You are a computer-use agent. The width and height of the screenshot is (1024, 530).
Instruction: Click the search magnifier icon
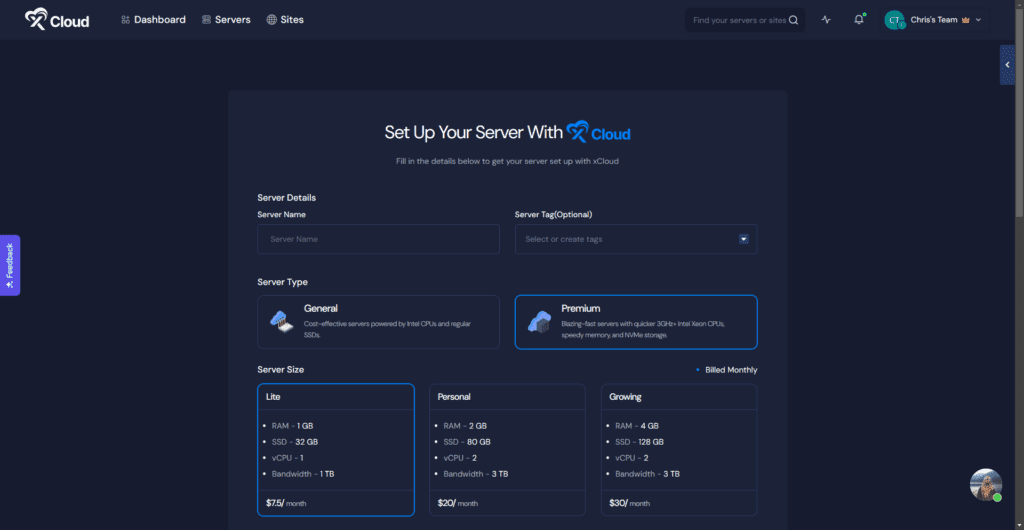click(x=794, y=20)
